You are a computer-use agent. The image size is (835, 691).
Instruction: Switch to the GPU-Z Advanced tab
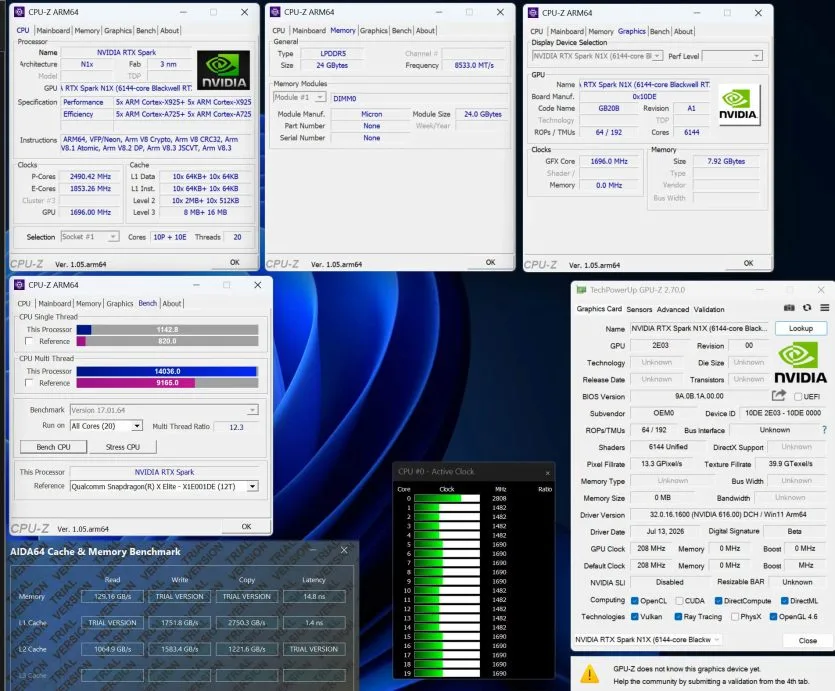pyautogui.click(x=673, y=309)
